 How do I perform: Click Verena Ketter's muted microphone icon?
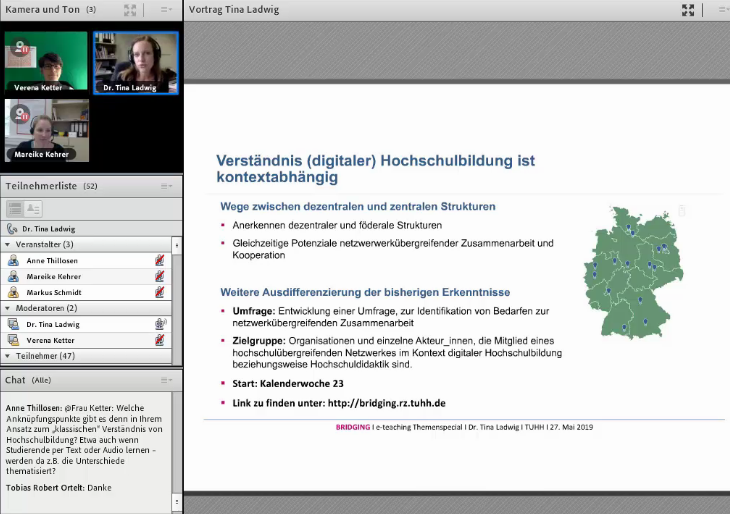[159, 340]
